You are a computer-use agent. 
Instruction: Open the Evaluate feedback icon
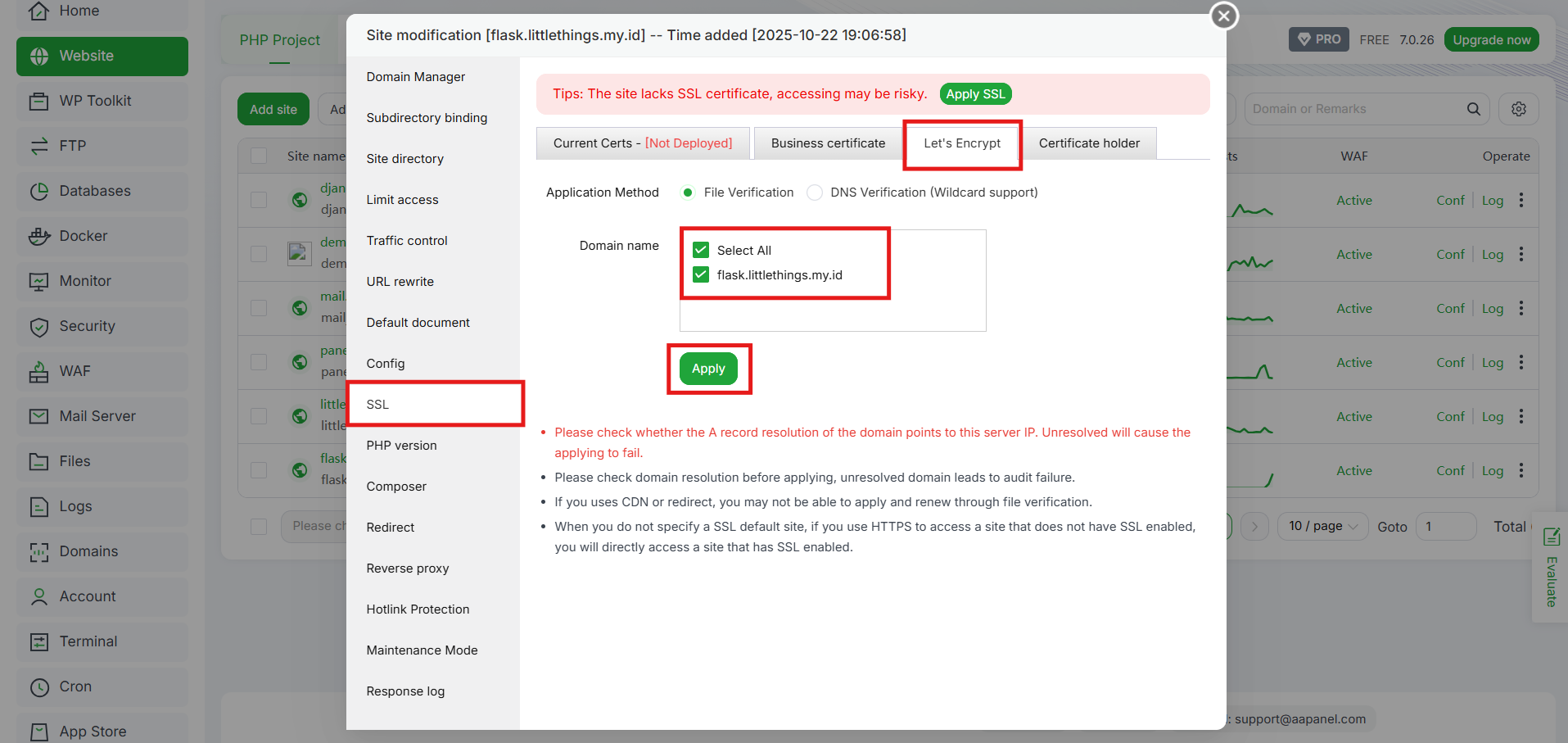pyautogui.click(x=1551, y=537)
